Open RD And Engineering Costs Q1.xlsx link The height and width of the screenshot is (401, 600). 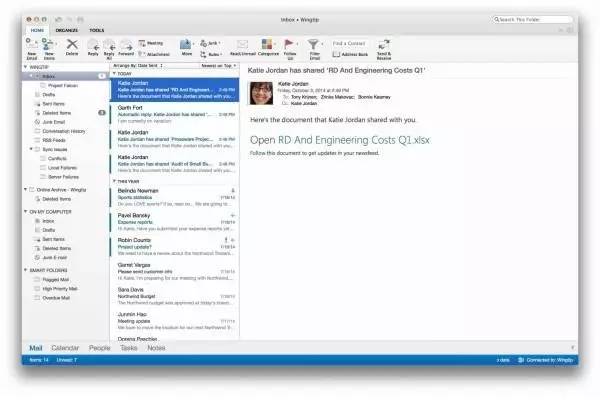coord(340,140)
